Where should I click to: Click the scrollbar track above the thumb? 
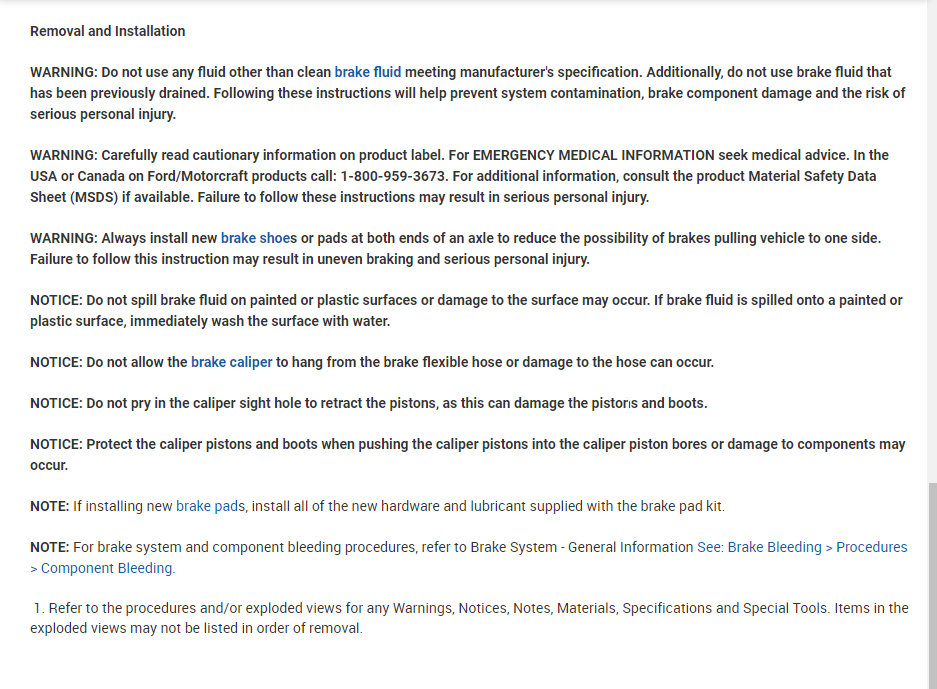point(931,250)
